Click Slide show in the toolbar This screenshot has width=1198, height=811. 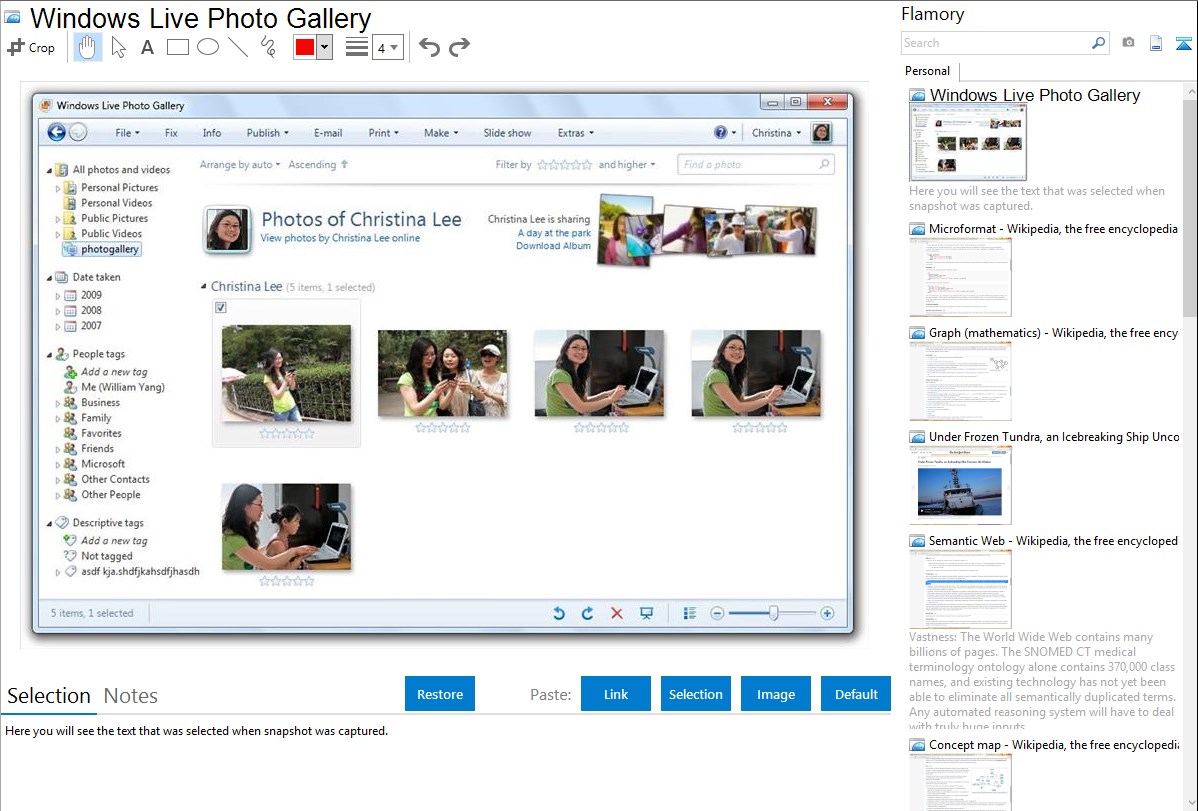(x=507, y=133)
